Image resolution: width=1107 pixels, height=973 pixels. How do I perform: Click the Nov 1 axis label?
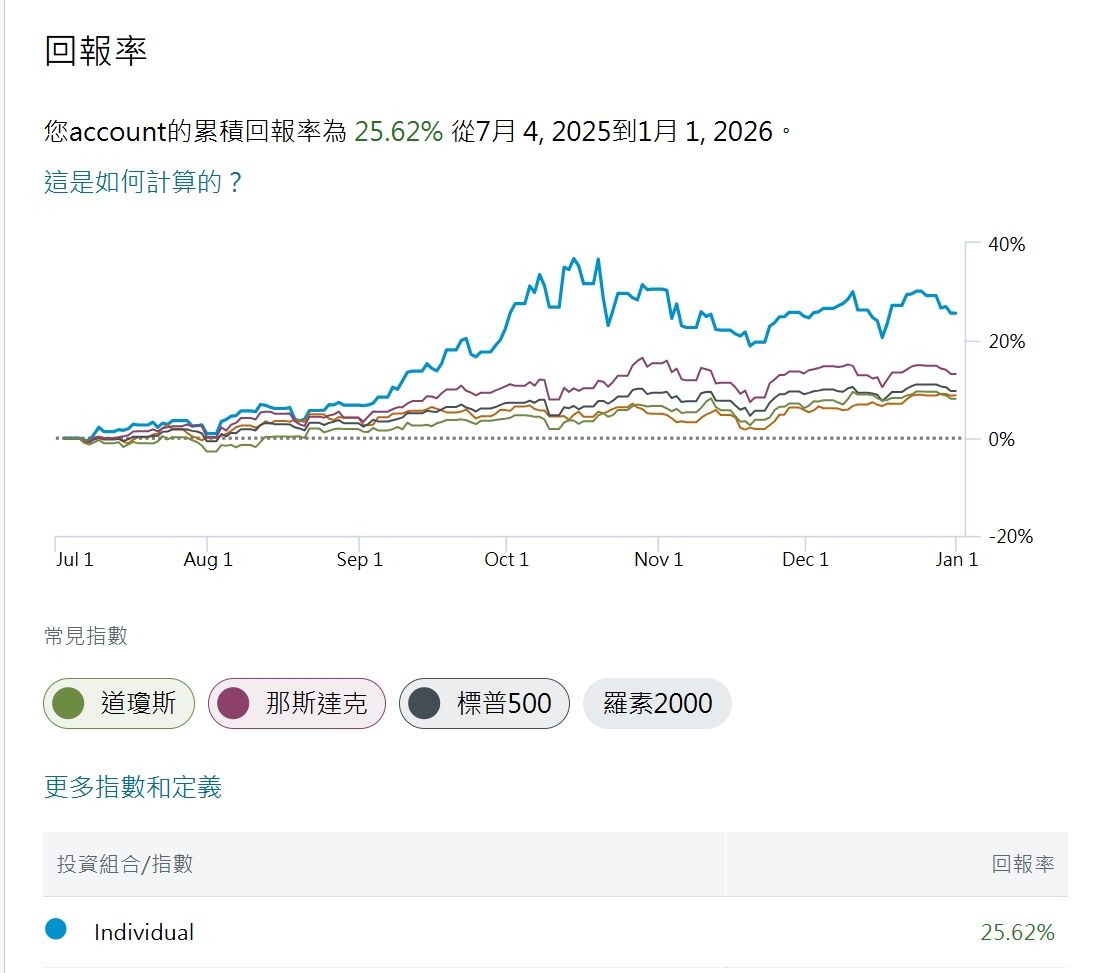(x=659, y=559)
